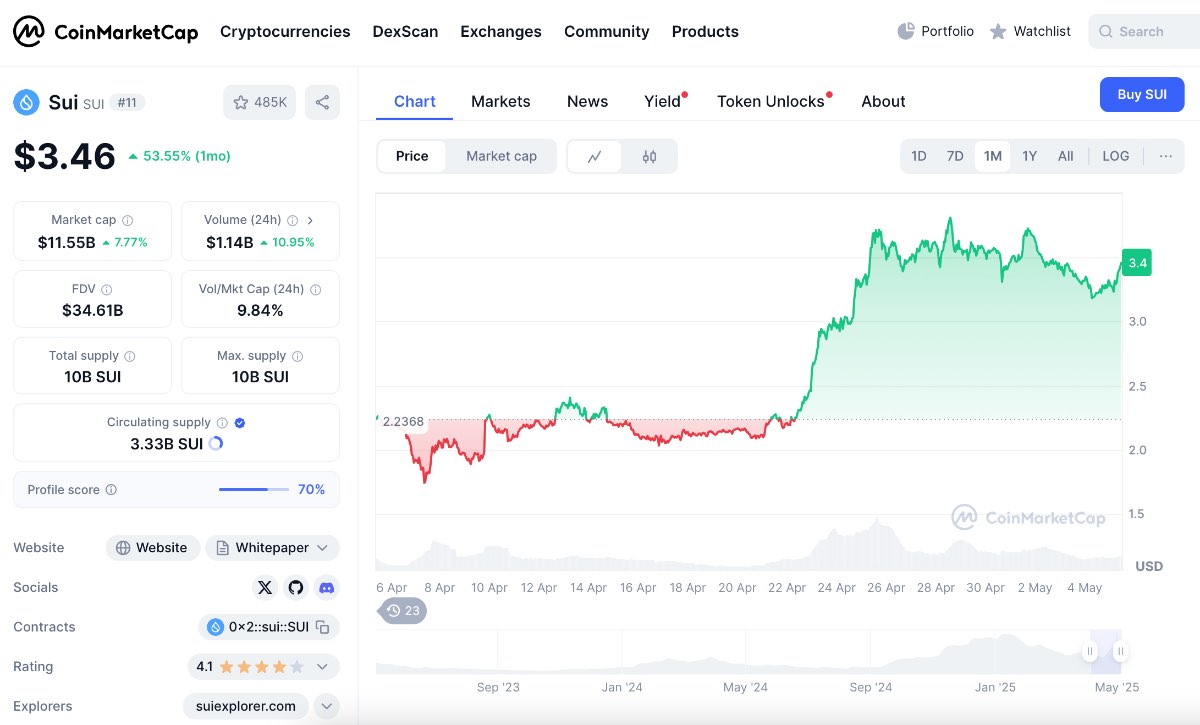Switch to the Yield tab
This screenshot has width=1200, height=725.
pyautogui.click(x=663, y=102)
